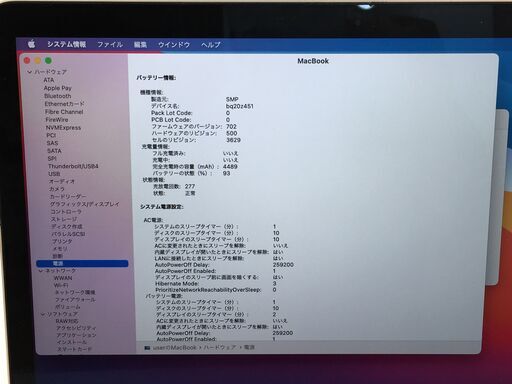
Task: Open the ウインドウ menu
Action: point(174,44)
